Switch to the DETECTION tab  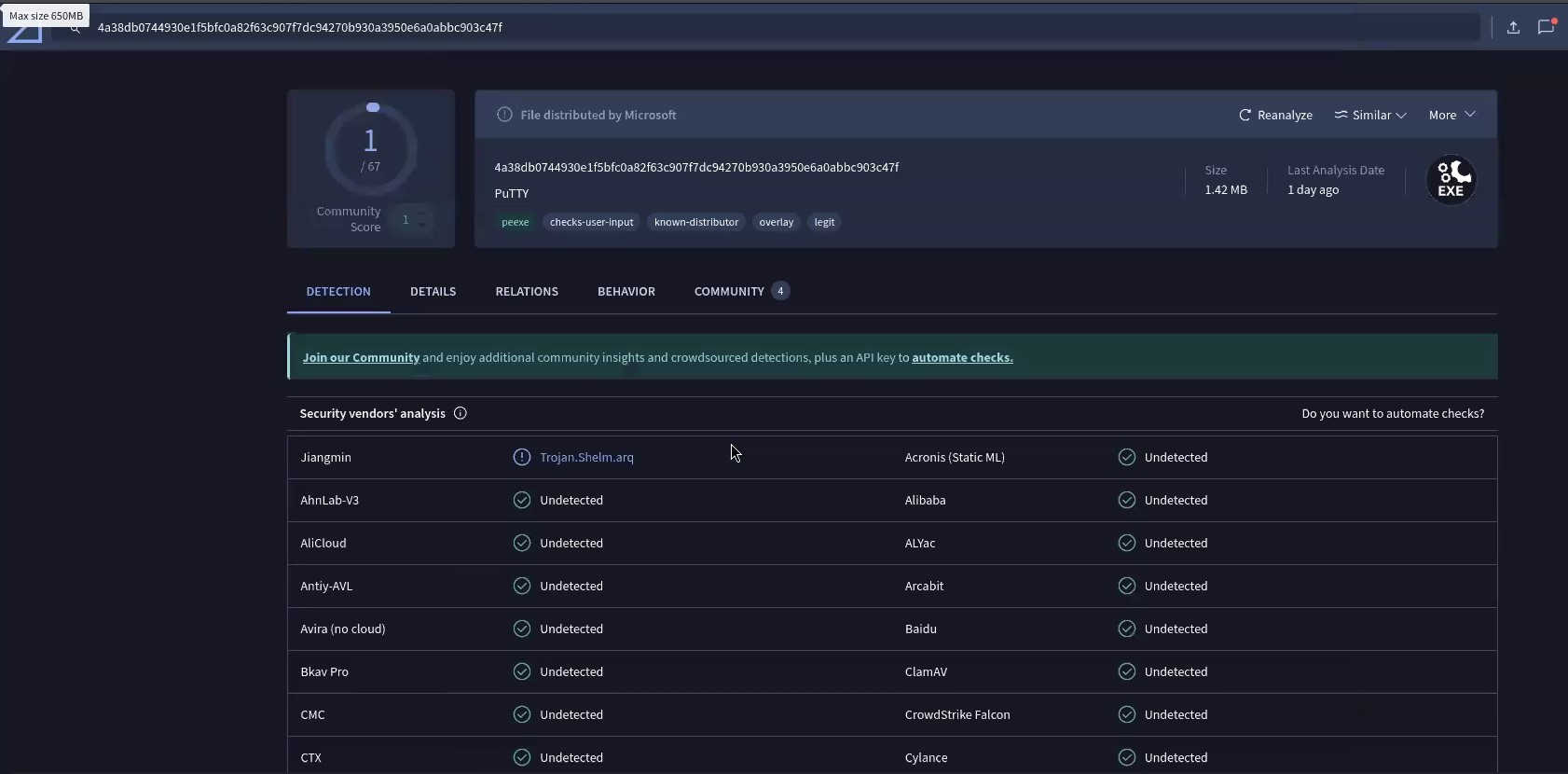338,291
